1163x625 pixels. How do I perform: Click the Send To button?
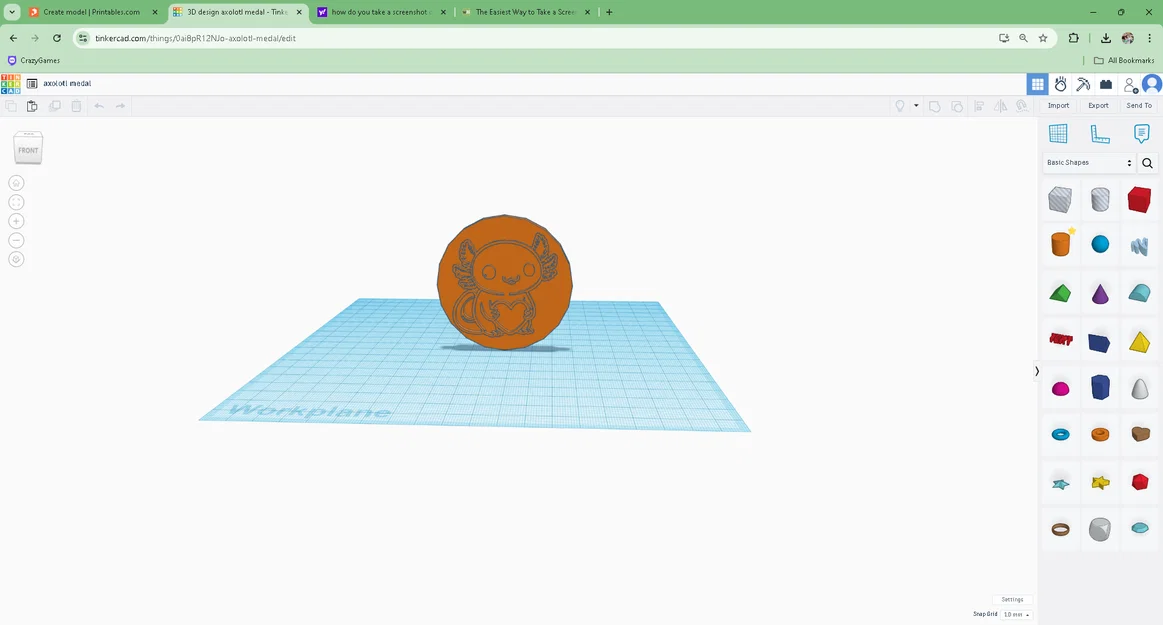coord(1139,105)
